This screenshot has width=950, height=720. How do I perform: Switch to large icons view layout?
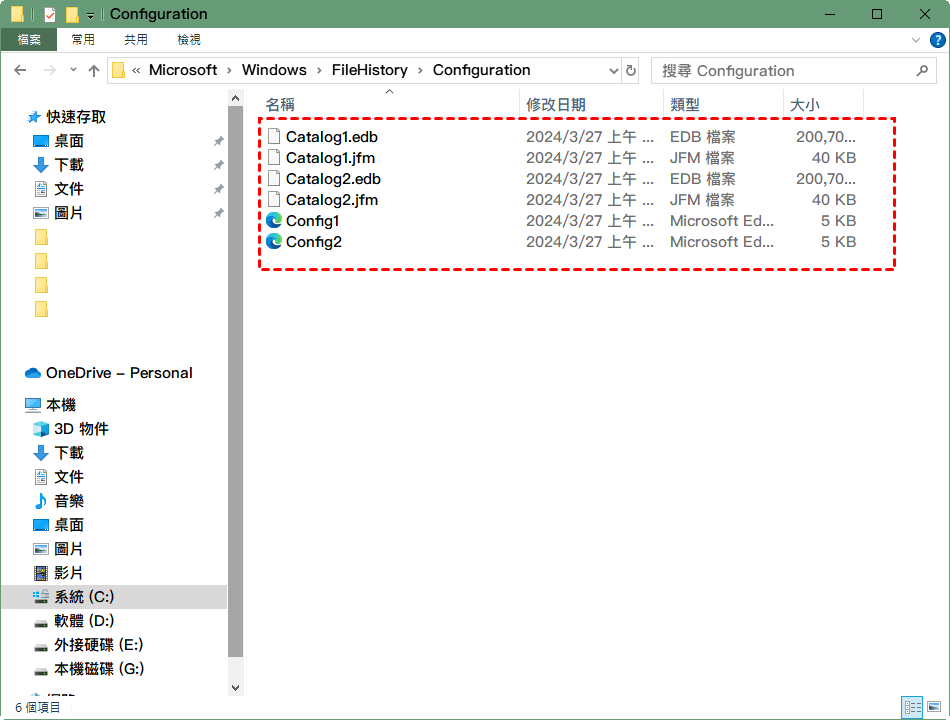(934, 707)
